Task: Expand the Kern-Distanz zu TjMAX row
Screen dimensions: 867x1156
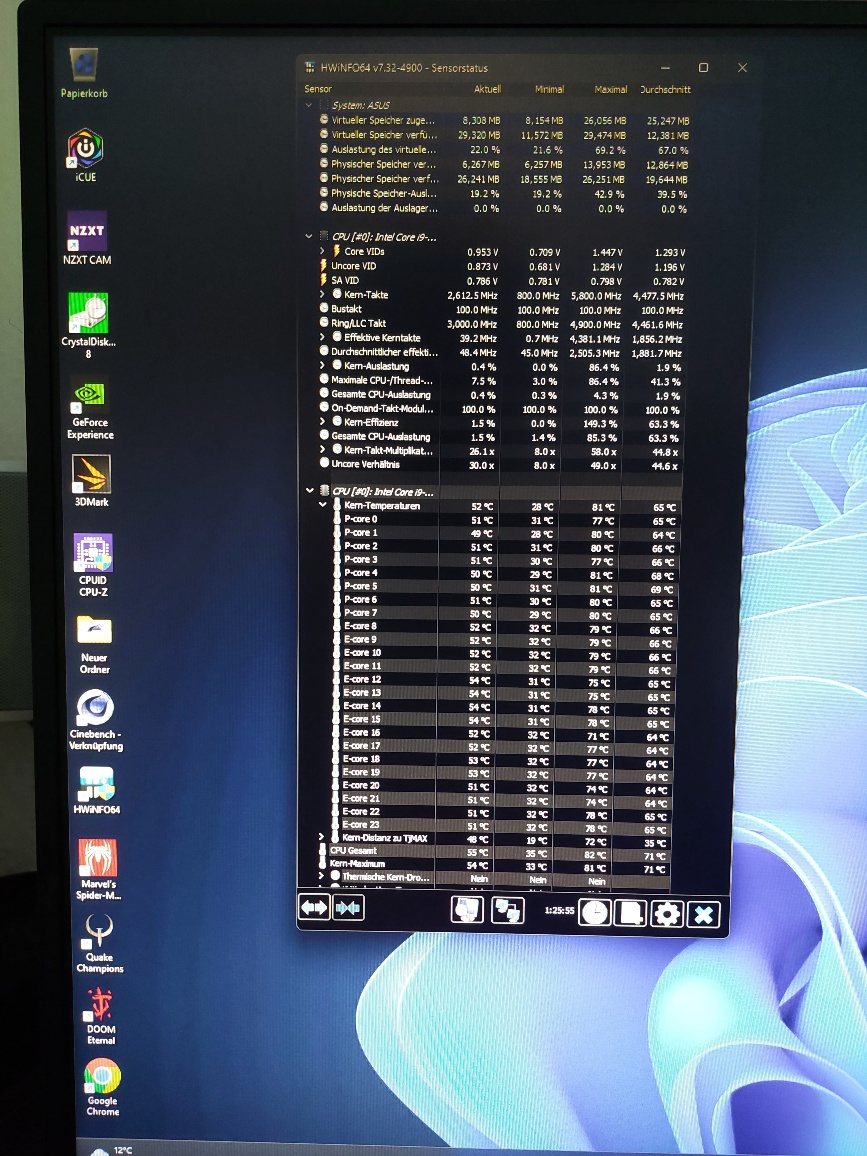Action: click(x=321, y=838)
